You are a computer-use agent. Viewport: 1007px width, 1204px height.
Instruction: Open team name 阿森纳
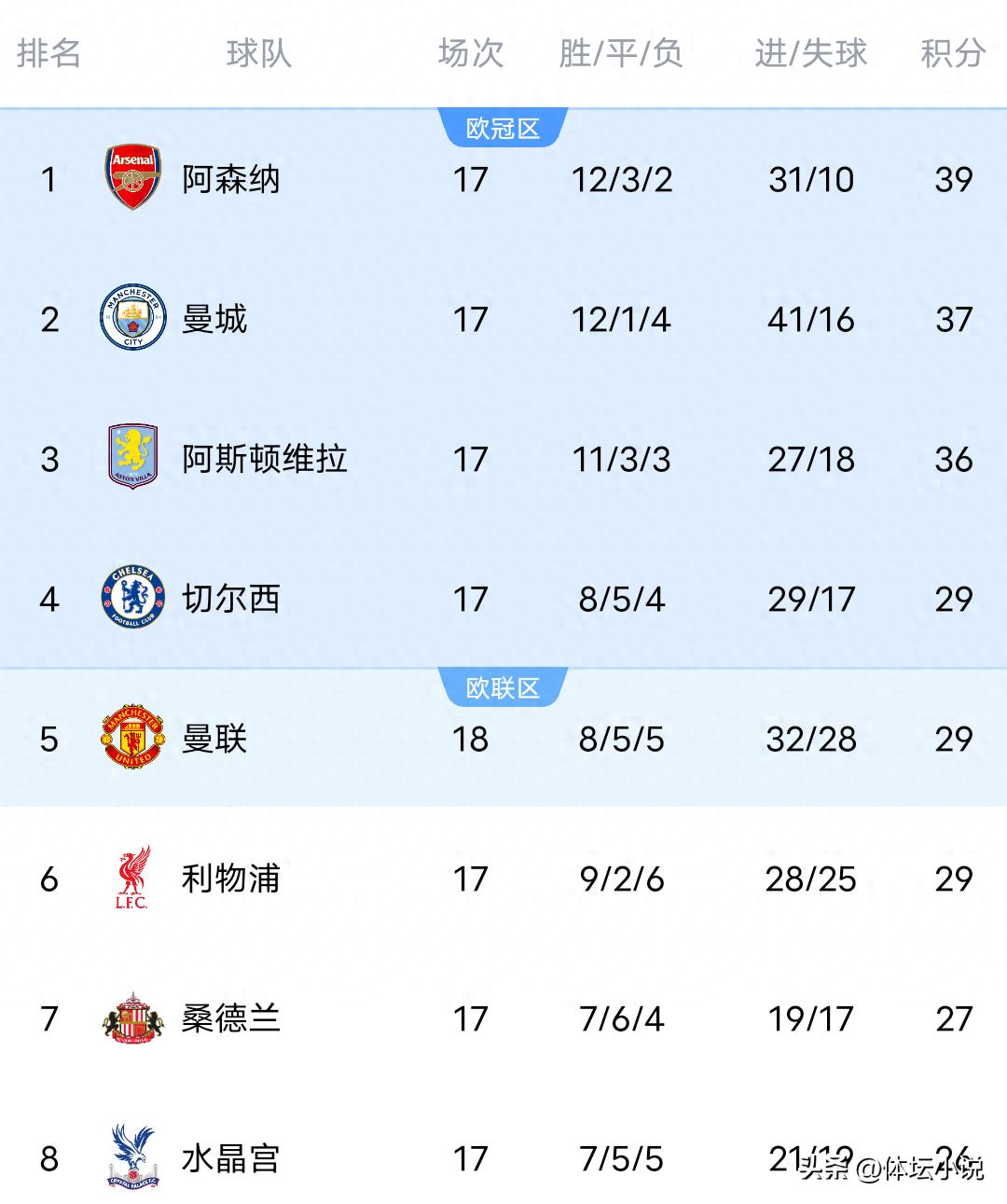pyautogui.click(x=230, y=179)
